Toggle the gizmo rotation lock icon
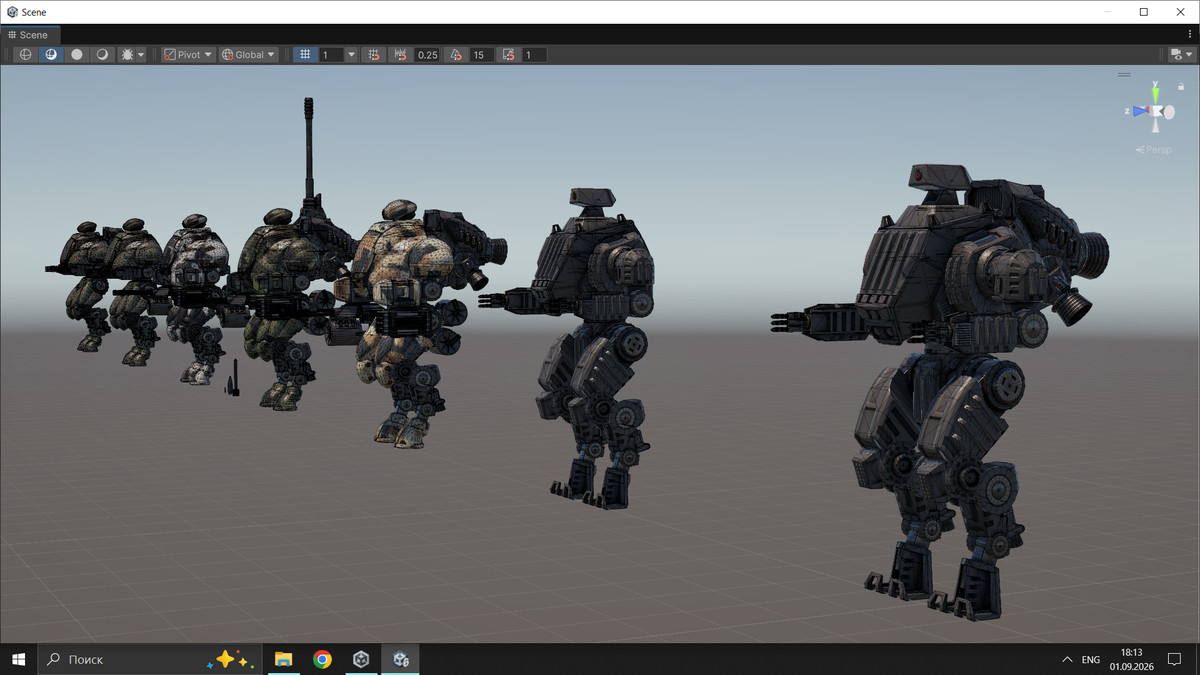The height and width of the screenshot is (675, 1200). pyautogui.click(x=1181, y=86)
